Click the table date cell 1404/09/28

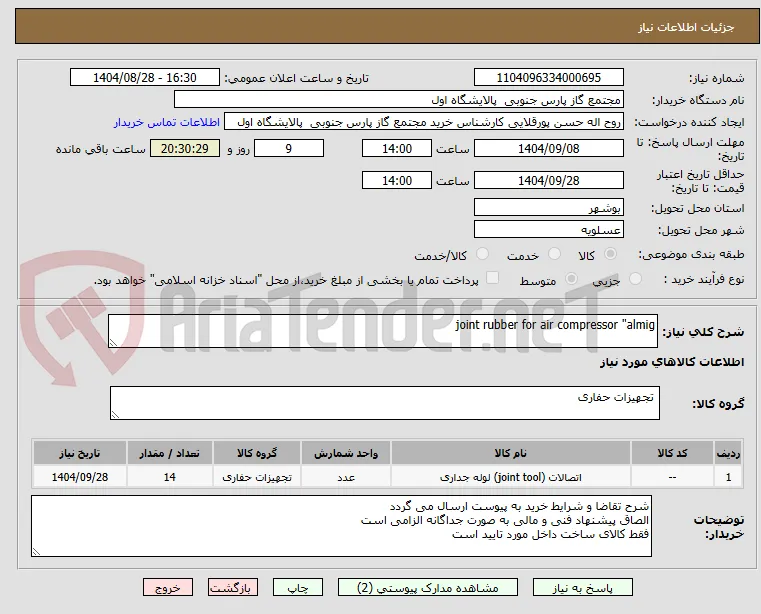point(80,477)
